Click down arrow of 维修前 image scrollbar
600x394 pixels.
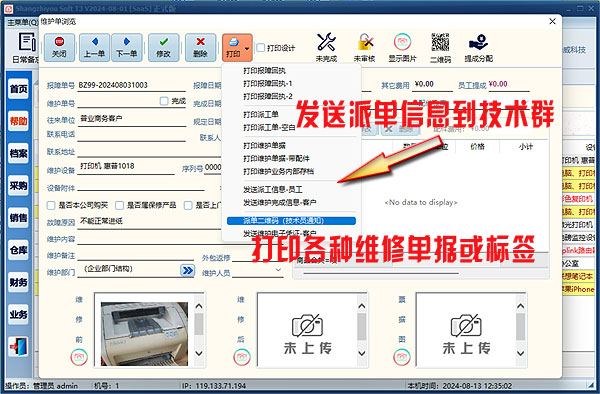[199, 353]
